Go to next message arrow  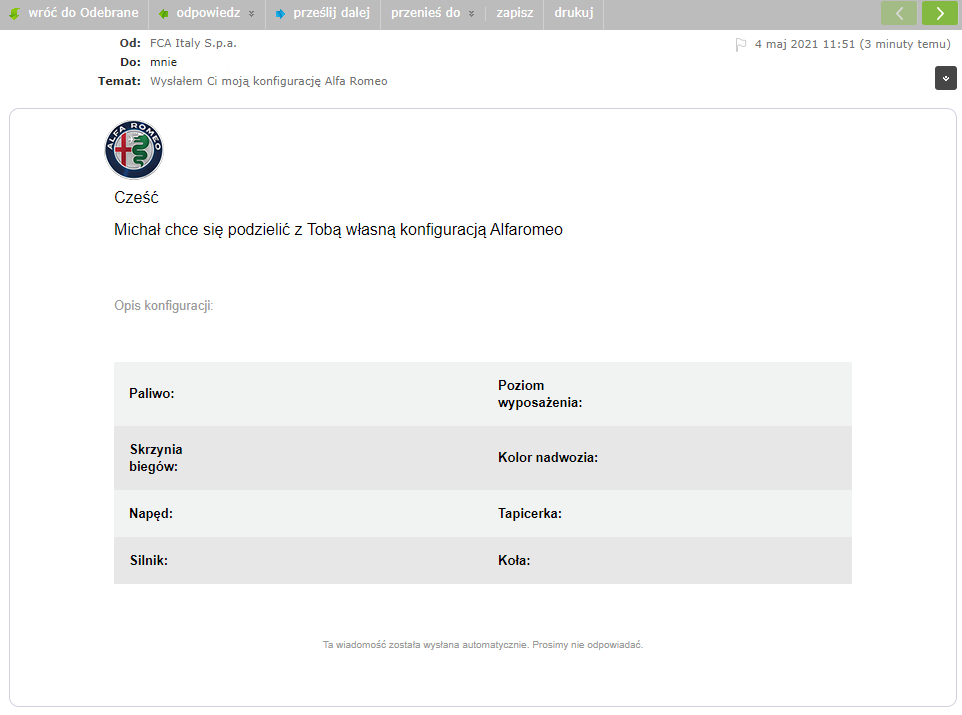pos(940,13)
